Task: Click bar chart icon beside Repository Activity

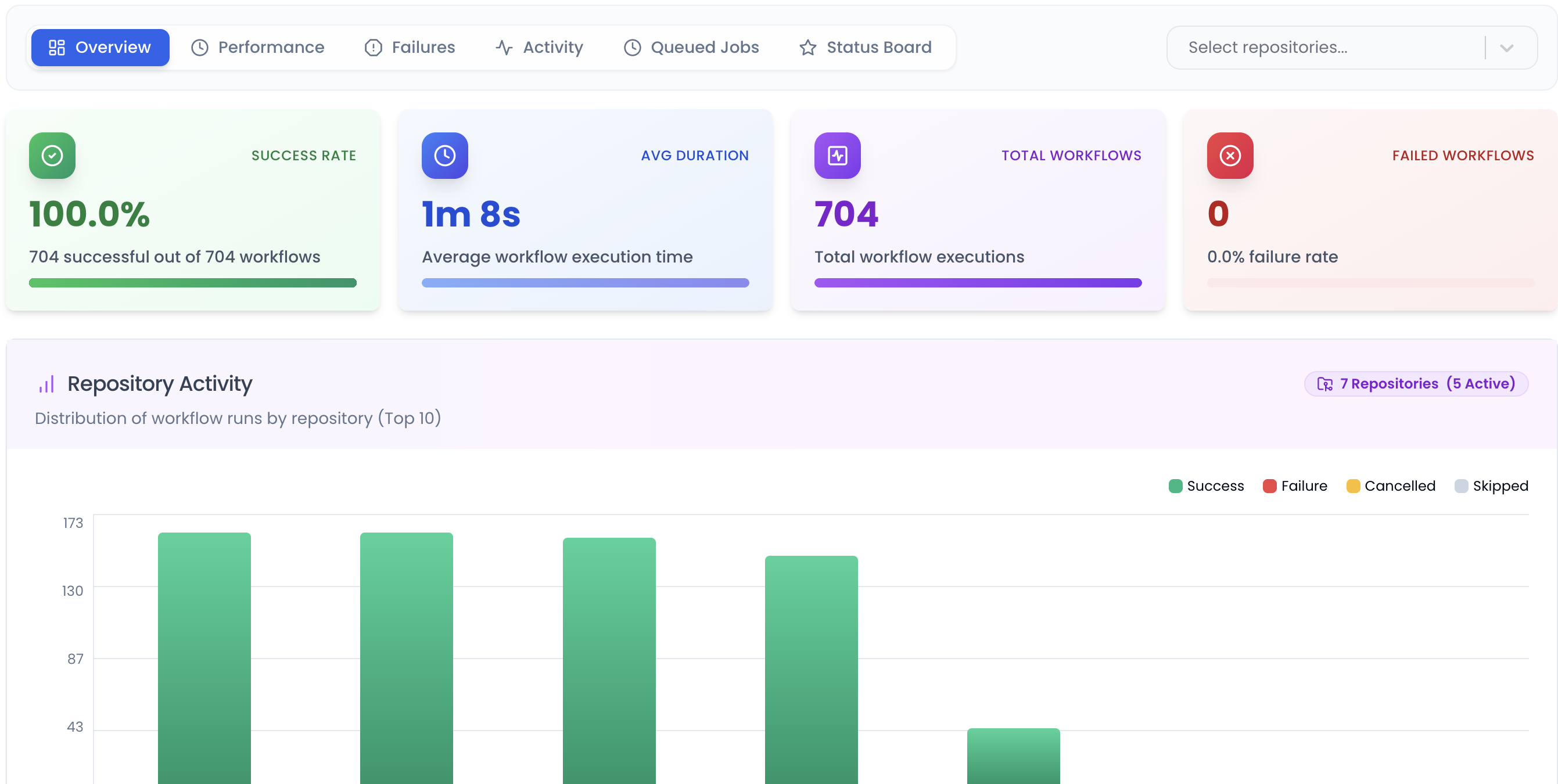Action: [x=46, y=384]
